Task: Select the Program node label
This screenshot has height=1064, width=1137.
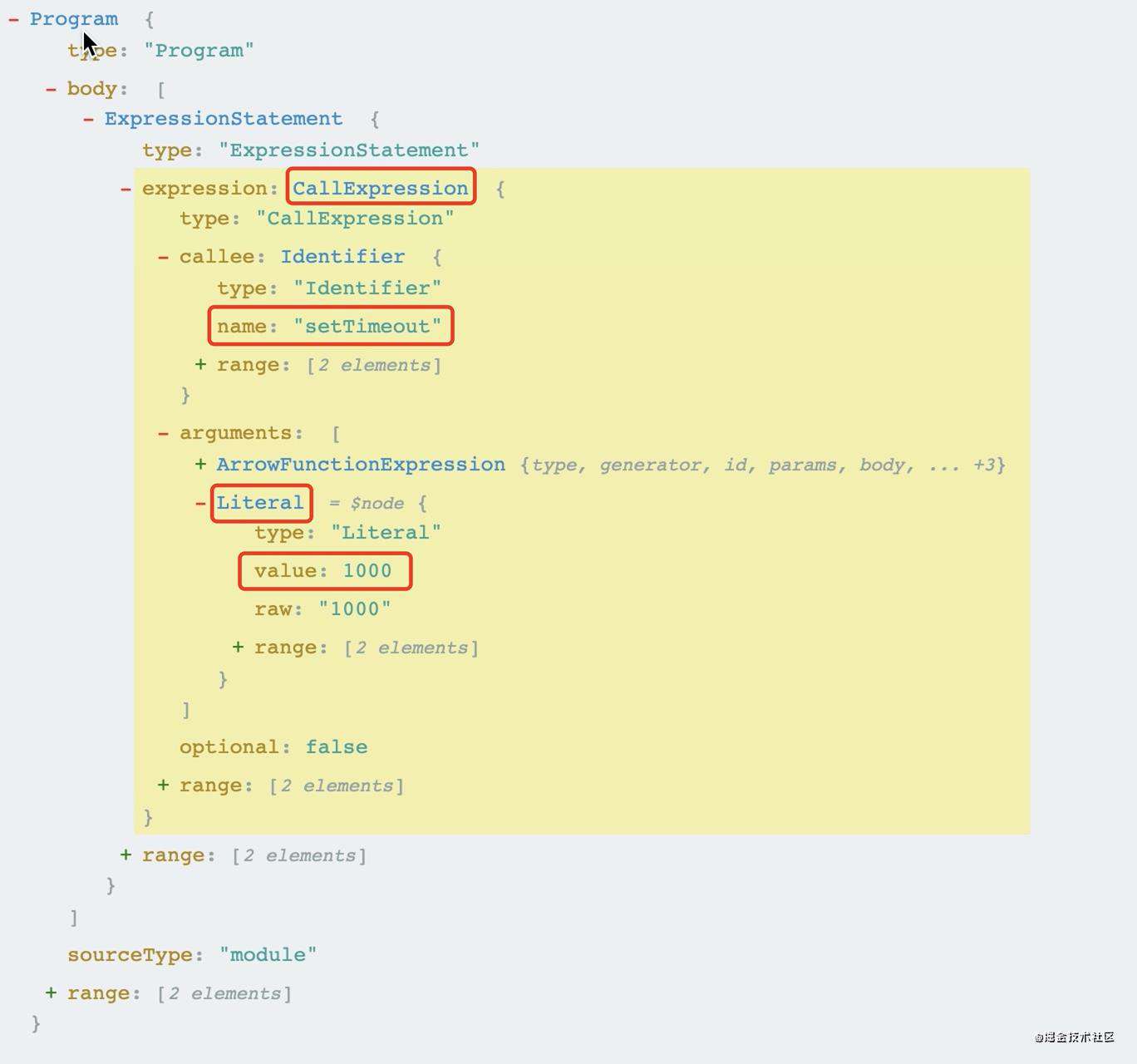Action: click(x=74, y=19)
